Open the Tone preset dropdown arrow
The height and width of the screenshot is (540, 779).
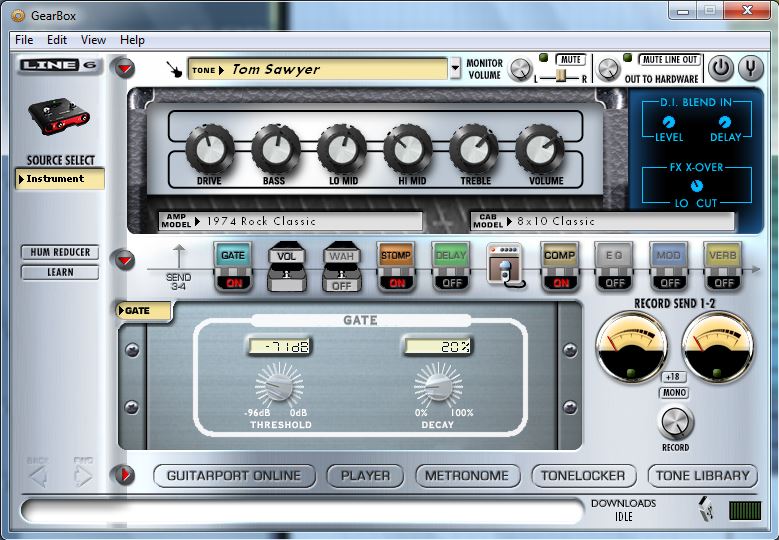[x=455, y=68]
